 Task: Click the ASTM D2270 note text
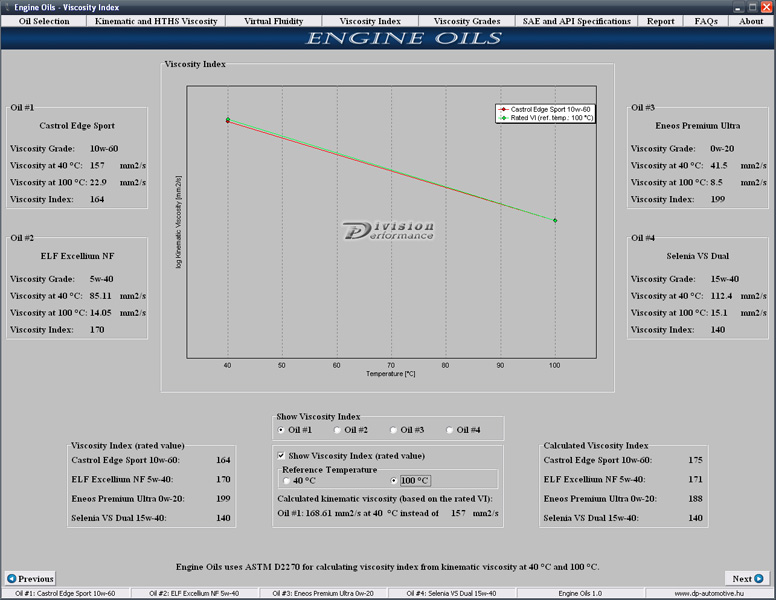pyautogui.click(x=388, y=567)
